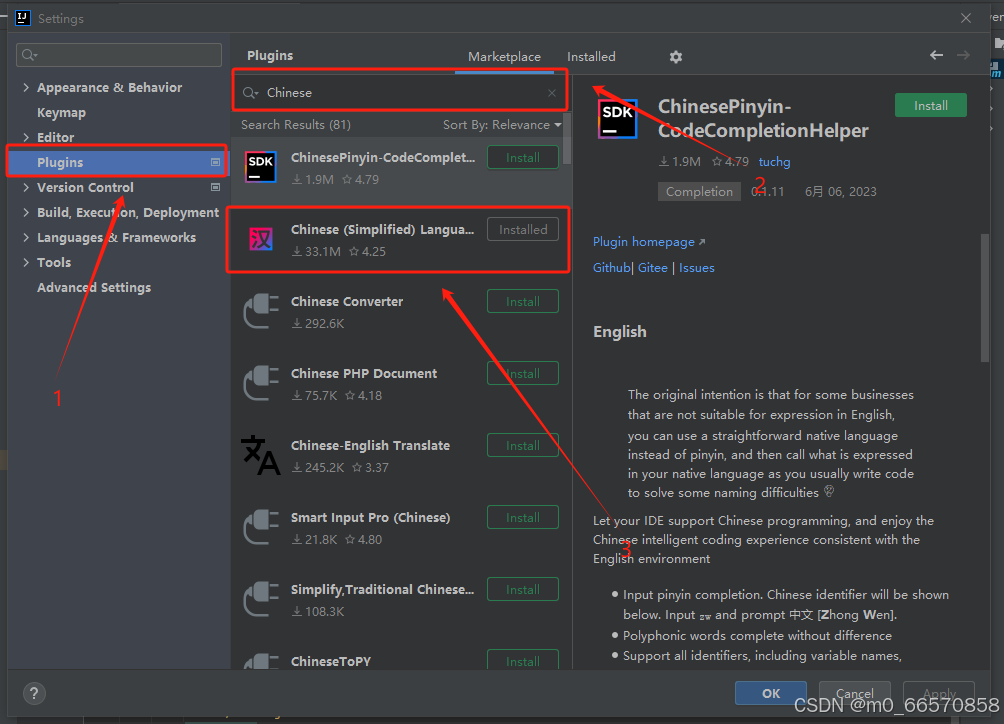Open the Plugin homepage link
The image size is (1004, 724).
pos(649,242)
